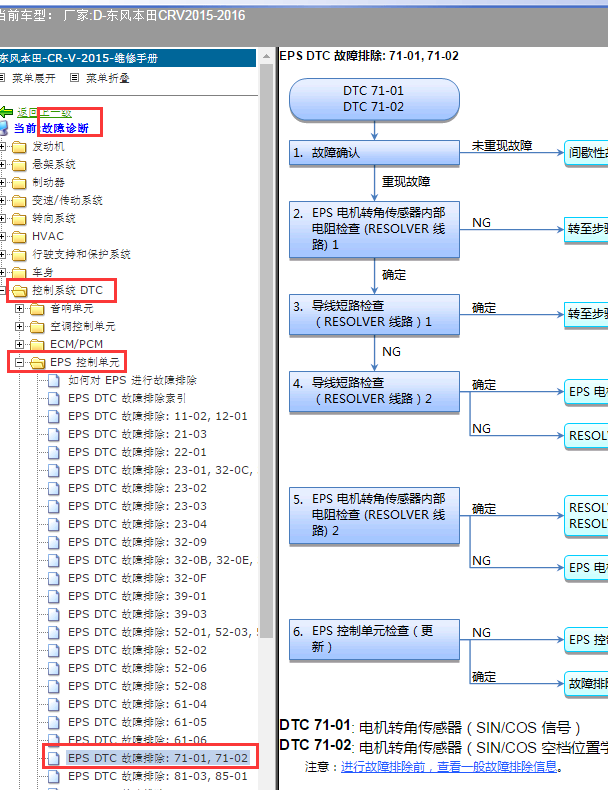Image resolution: width=608 pixels, height=790 pixels.
Task: Click document icon beside 故障排除: 71-01, 71-02
Action: coord(53,758)
